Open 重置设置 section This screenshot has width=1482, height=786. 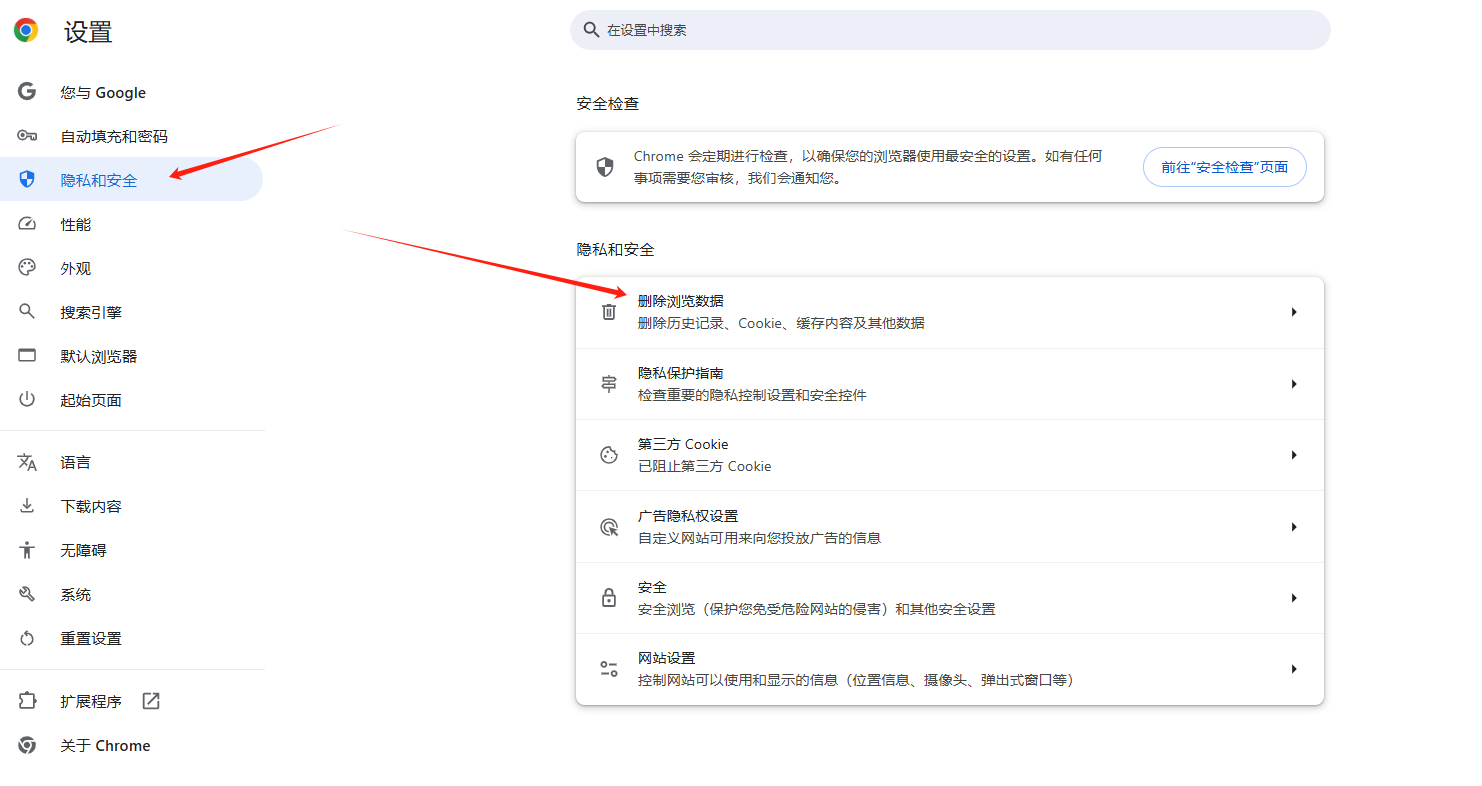(x=131, y=638)
